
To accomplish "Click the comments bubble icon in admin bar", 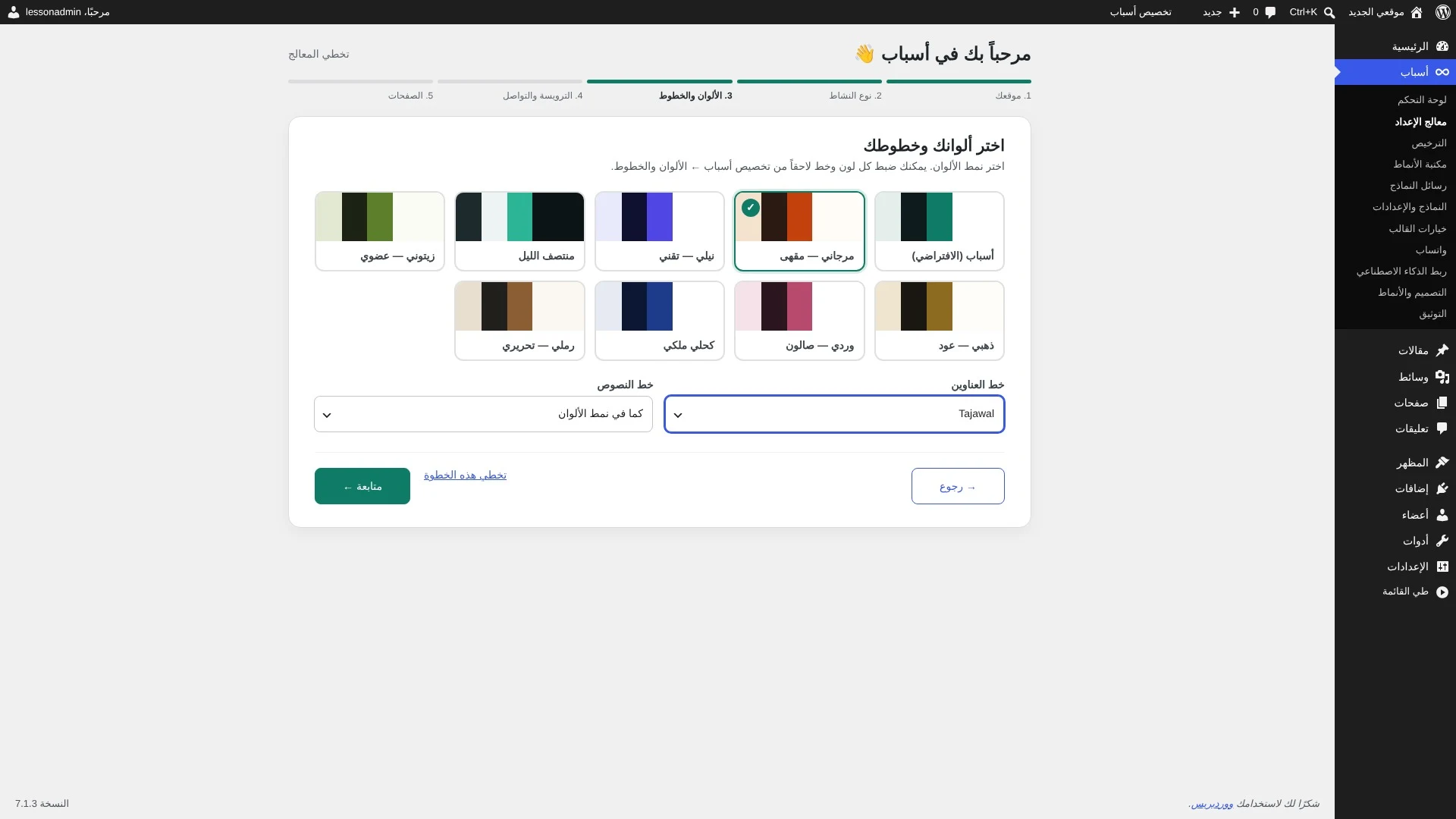I will (x=1270, y=12).
